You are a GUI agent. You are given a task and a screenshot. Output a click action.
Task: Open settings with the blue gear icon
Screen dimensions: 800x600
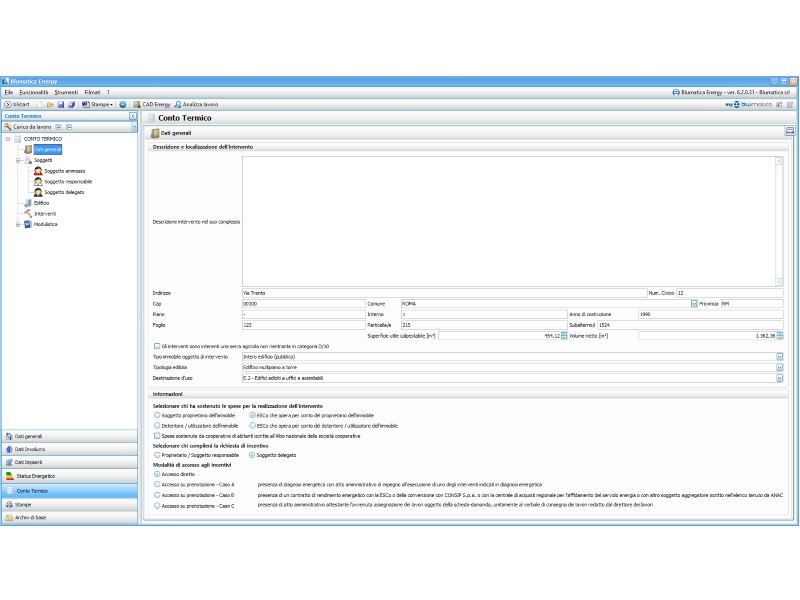[x=122, y=105]
